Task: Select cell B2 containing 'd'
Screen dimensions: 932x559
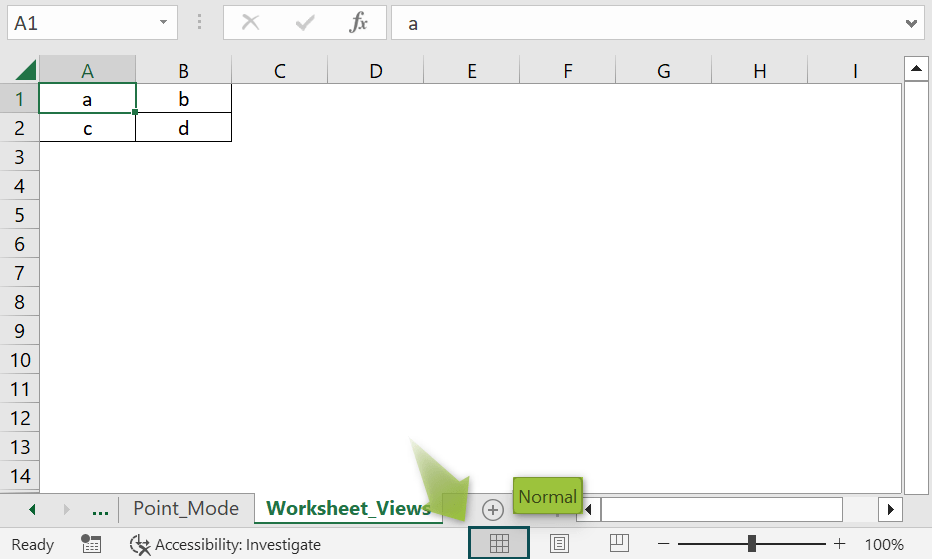Action: (x=184, y=127)
